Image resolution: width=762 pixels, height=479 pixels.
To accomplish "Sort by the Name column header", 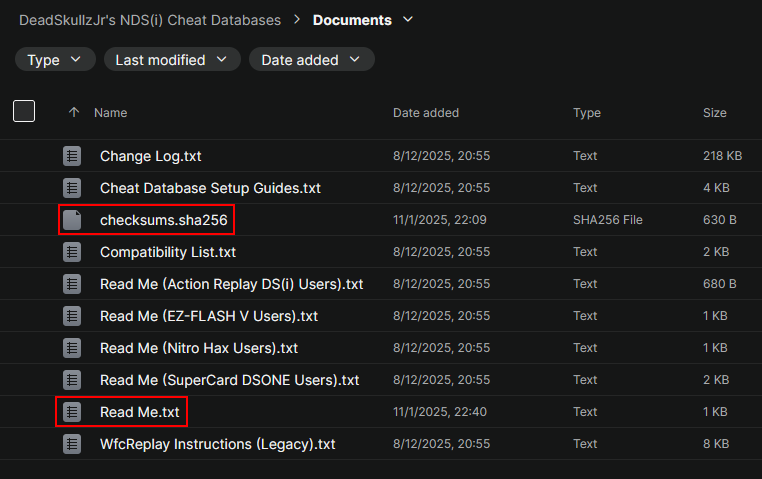I will [111, 113].
